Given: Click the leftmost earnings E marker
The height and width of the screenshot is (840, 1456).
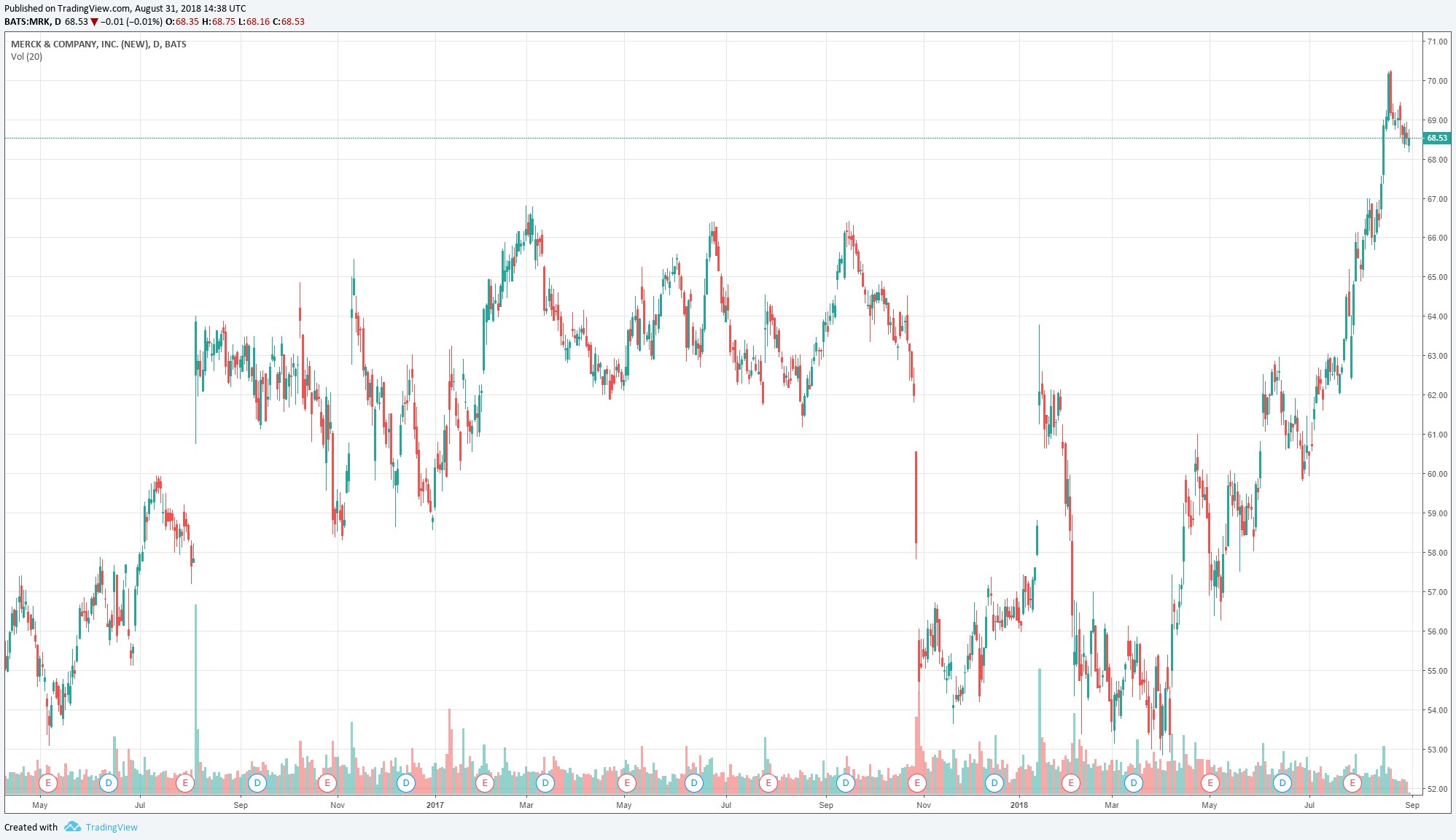Looking at the screenshot, I should pos(48,783).
